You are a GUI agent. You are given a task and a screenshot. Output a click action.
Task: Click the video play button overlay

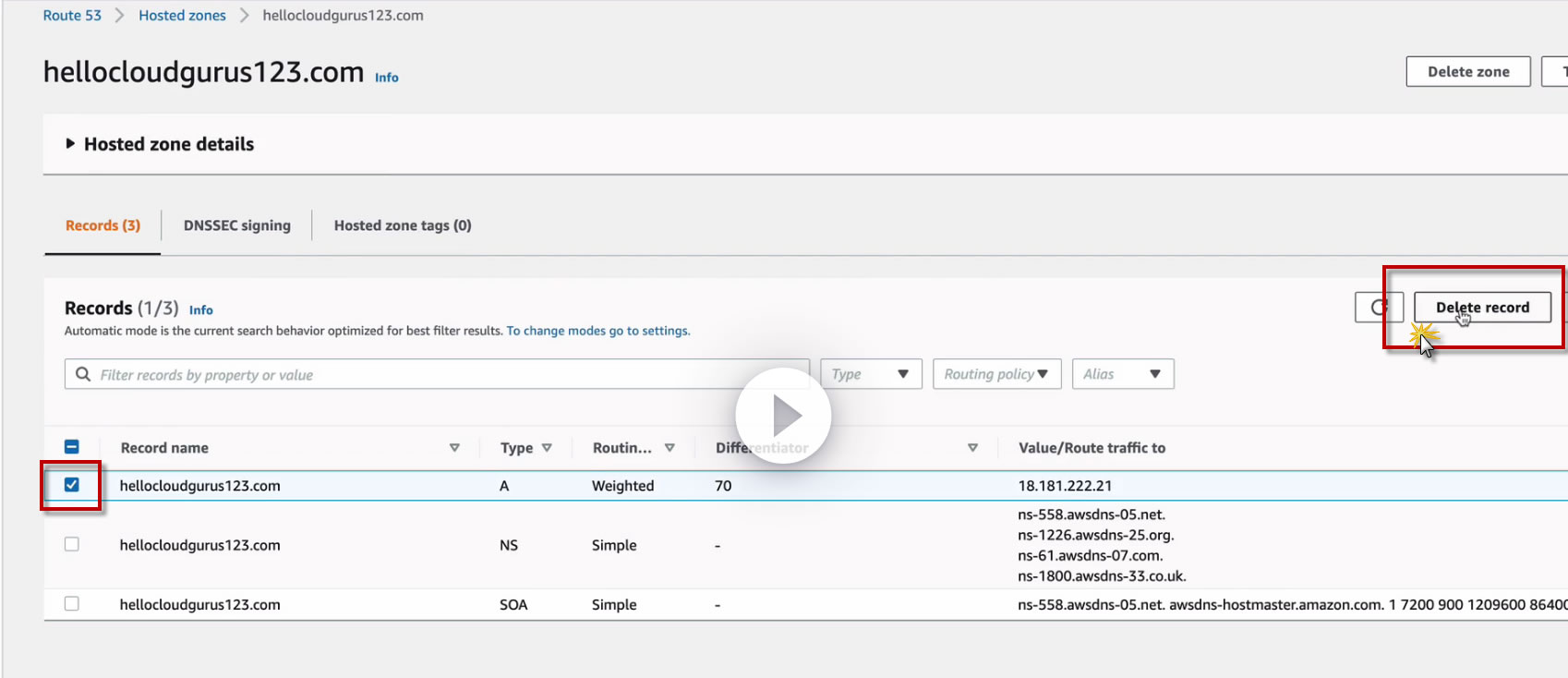[x=783, y=416]
